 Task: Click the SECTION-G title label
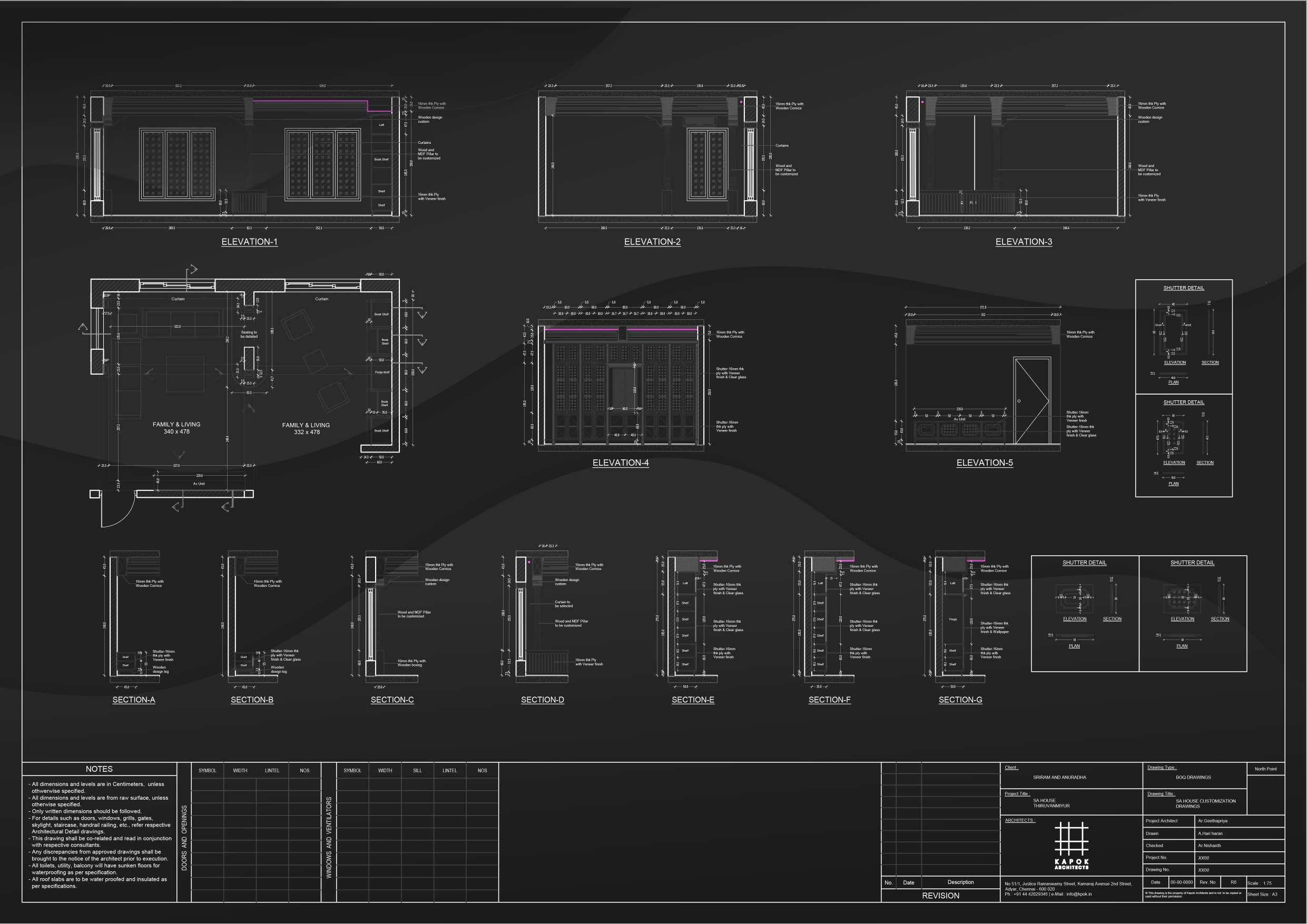pos(960,700)
